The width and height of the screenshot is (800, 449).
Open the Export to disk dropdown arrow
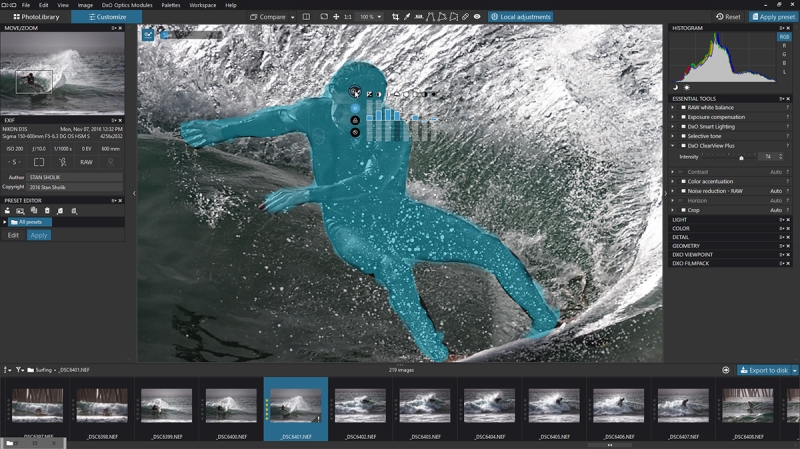(794, 370)
